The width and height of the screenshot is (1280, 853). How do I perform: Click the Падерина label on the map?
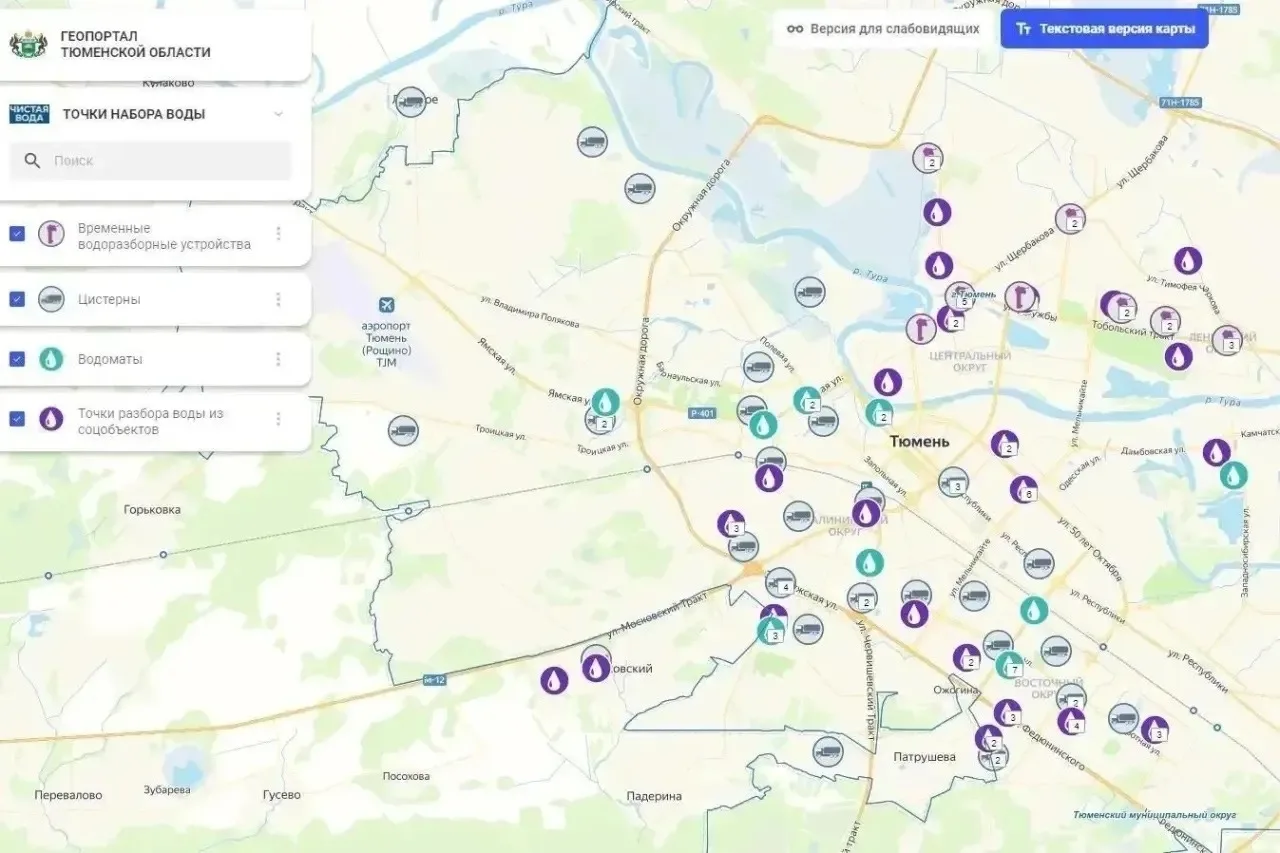[654, 796]
